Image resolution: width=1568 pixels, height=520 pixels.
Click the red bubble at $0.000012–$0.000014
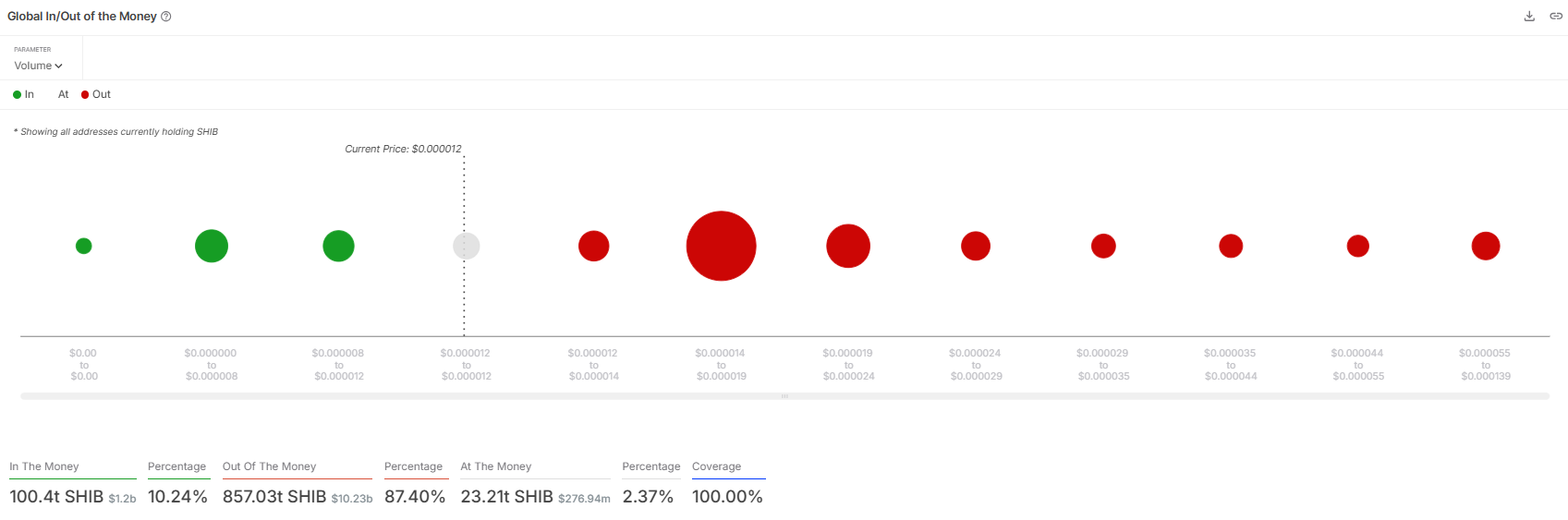pyautogui.click(x=593, y=246)
